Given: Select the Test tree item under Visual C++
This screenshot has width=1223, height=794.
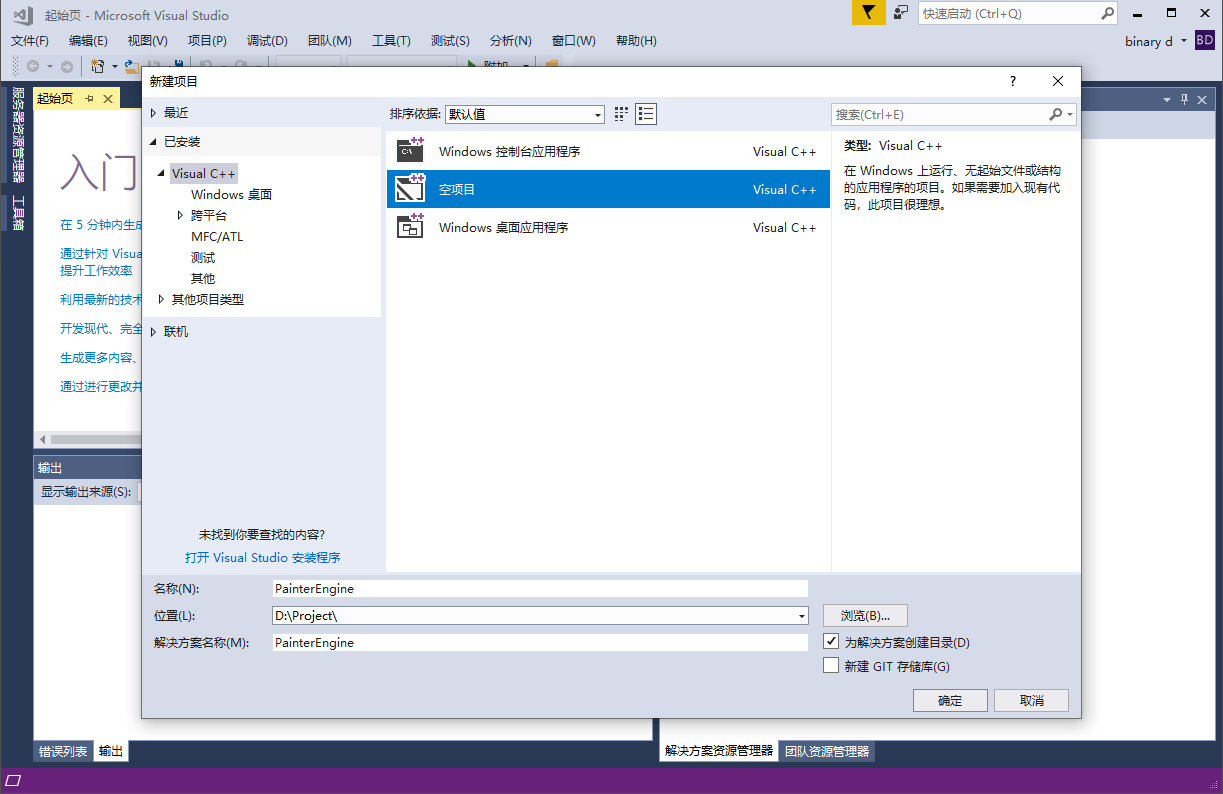Looking at the screenshot, I should tap(203, 257).
